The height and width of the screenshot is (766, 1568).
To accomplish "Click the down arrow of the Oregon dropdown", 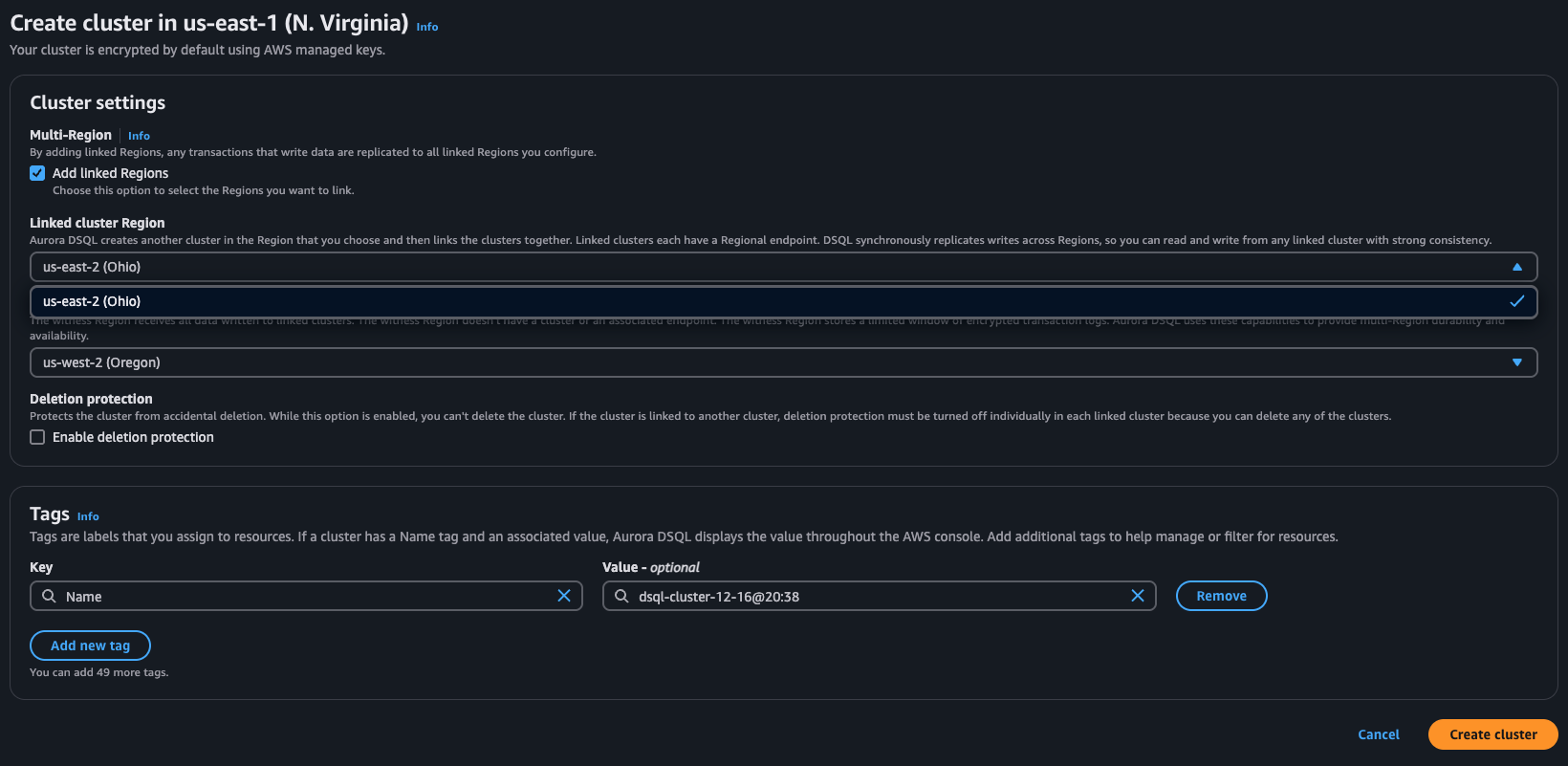I will (1516, 362).
